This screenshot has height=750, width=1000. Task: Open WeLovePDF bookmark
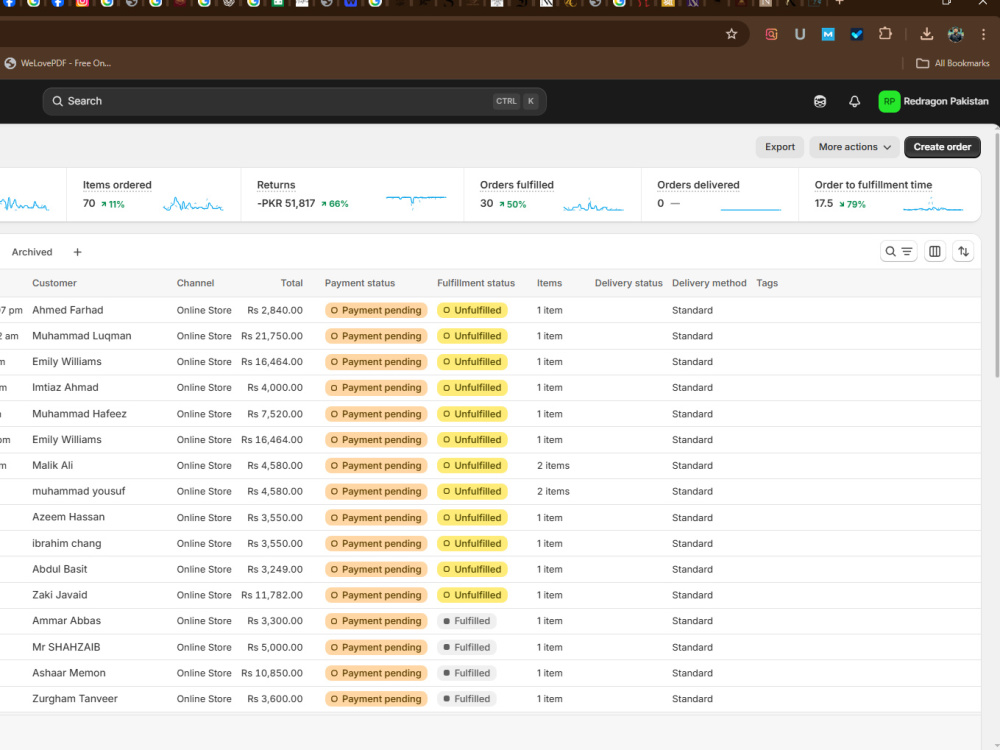(57, 63)
